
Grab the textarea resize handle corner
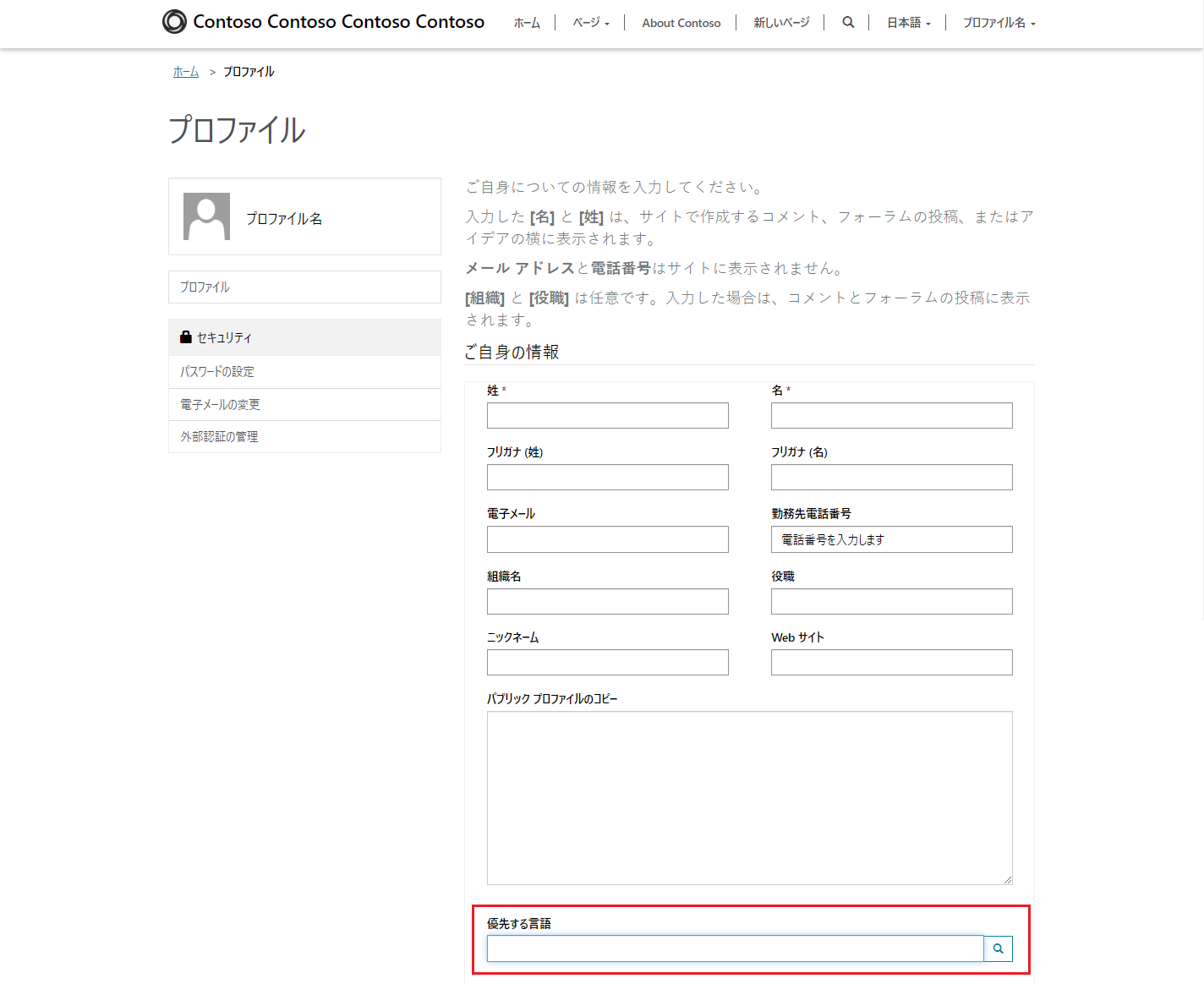click(1007, 879)
